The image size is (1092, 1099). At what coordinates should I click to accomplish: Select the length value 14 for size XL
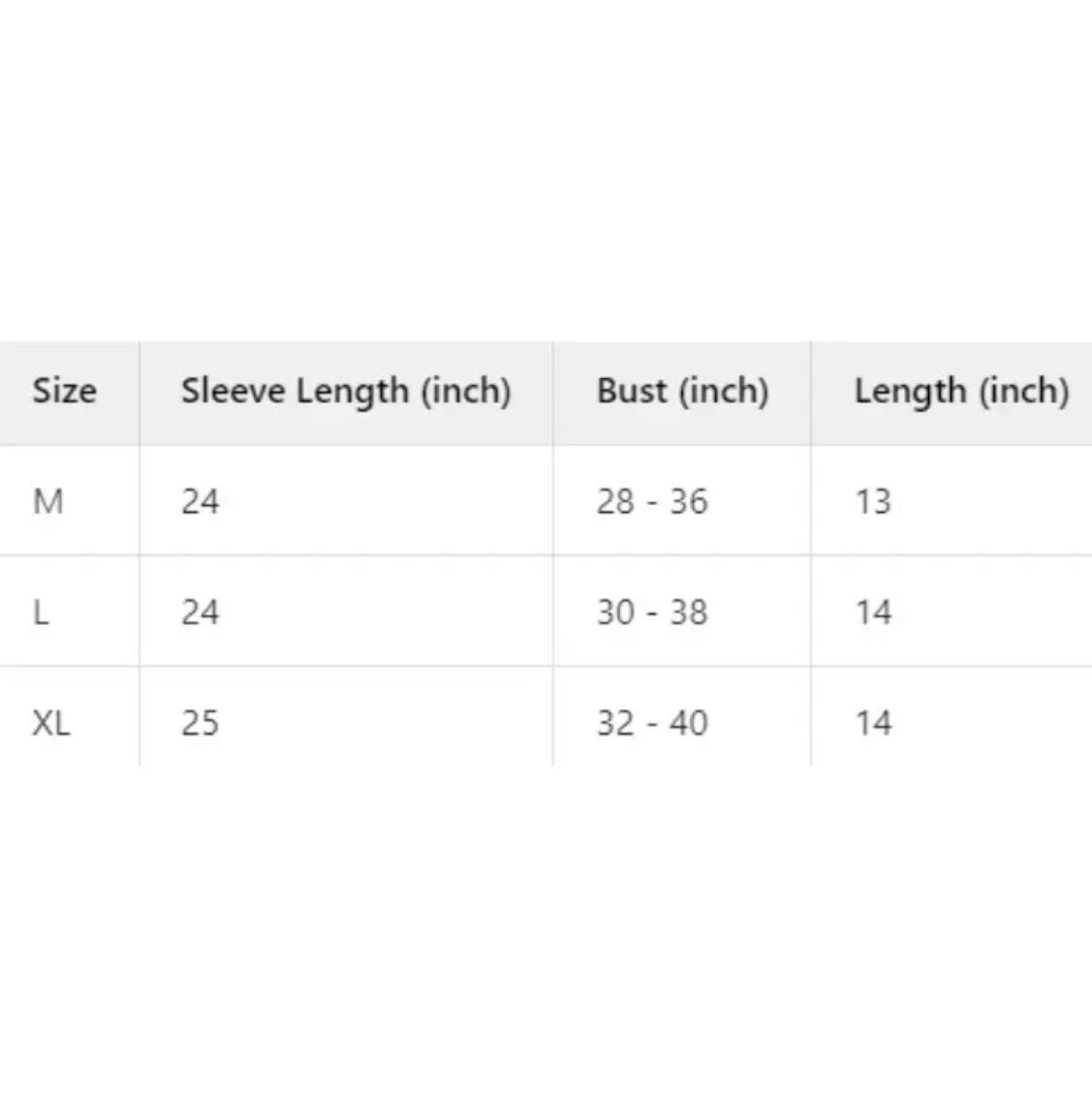(x=872, y=723)
